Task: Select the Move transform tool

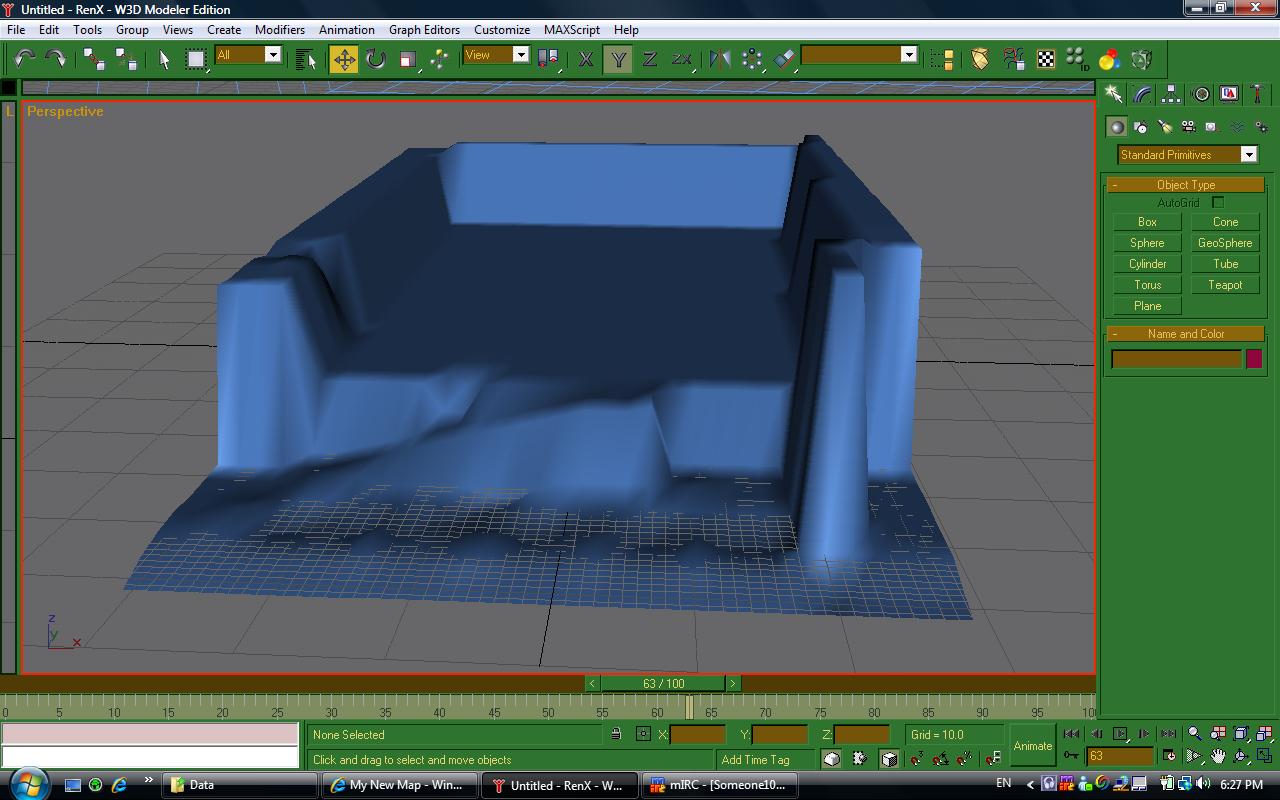Action: pos(344,60)
